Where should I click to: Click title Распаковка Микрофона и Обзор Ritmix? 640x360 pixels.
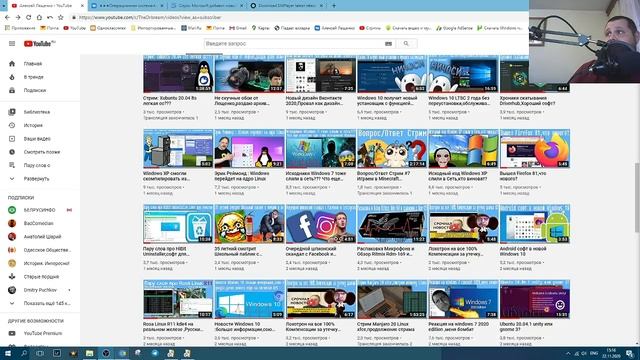386,251
